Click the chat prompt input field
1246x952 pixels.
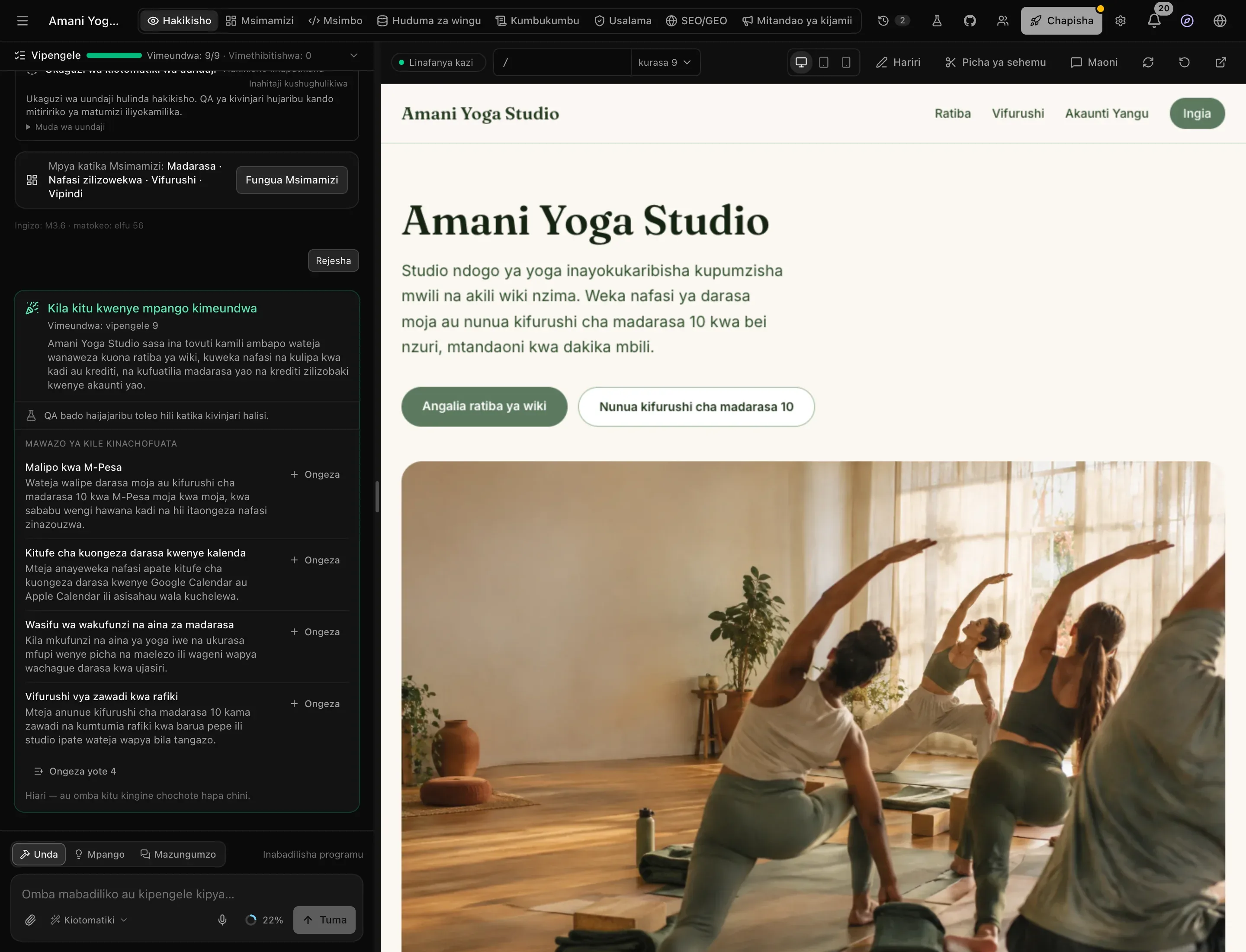coord(187,894)
